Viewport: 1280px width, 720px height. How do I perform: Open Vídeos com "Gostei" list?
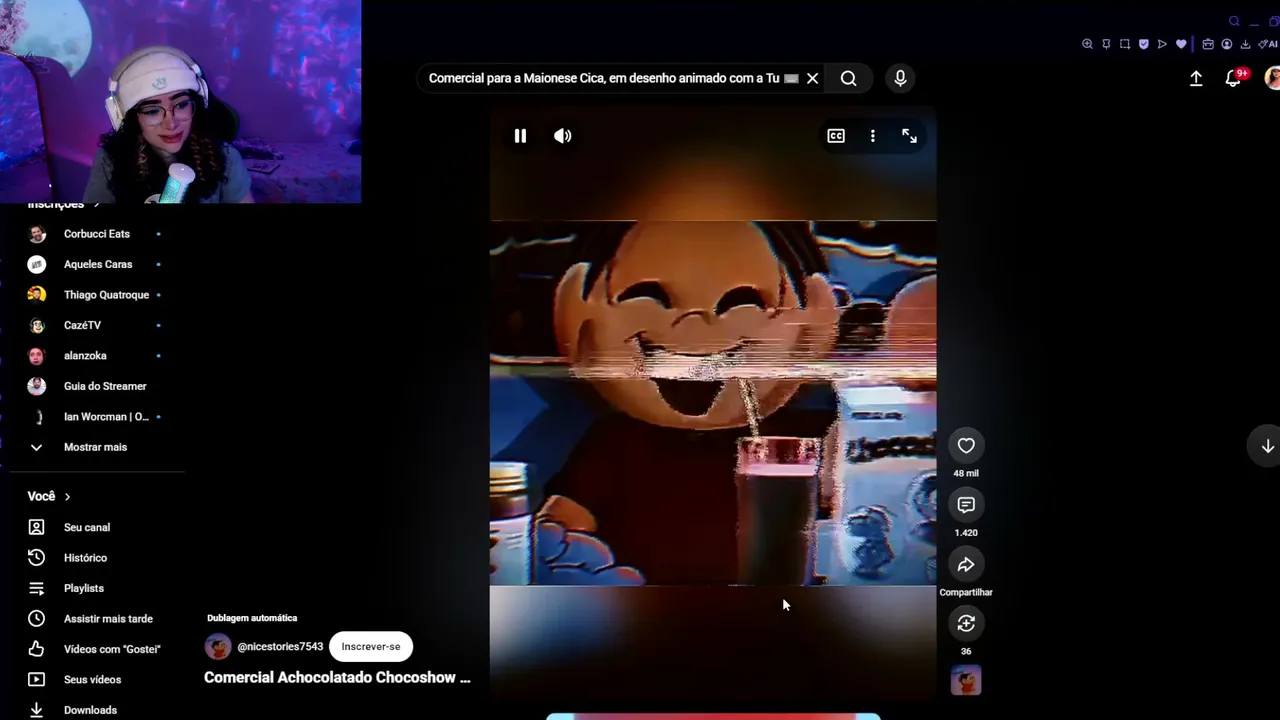(x=95, y=649)
